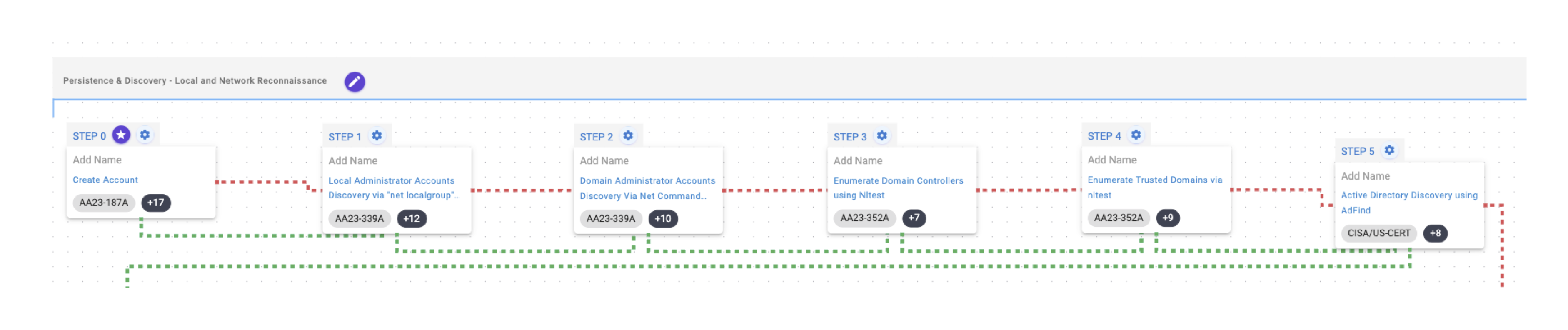Viewport: 1568px width, 330px height.
Task: Open the STEP 0 gear settings
Action: point(145,135)
